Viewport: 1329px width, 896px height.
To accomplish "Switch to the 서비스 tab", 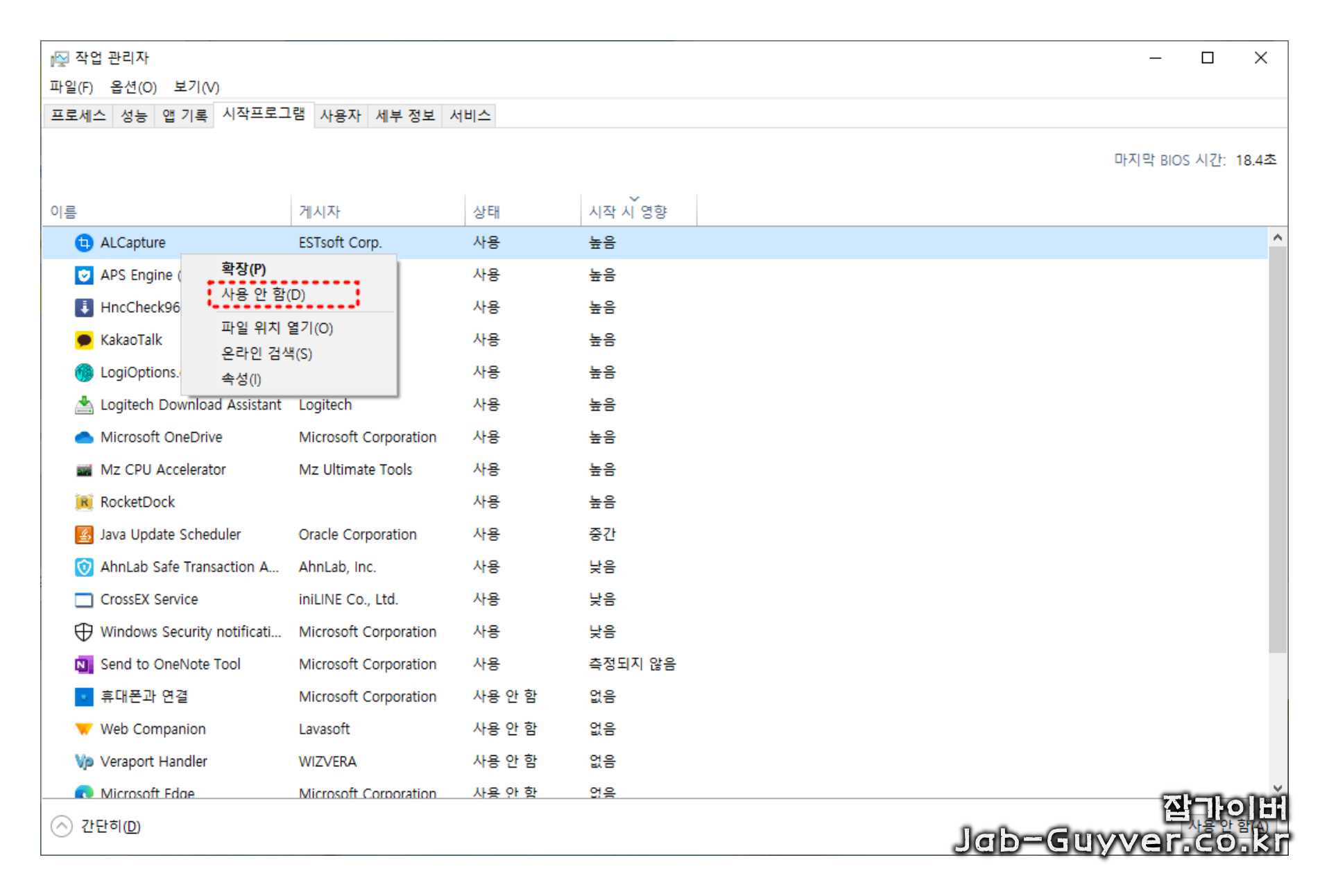I will tap(470, 116).
